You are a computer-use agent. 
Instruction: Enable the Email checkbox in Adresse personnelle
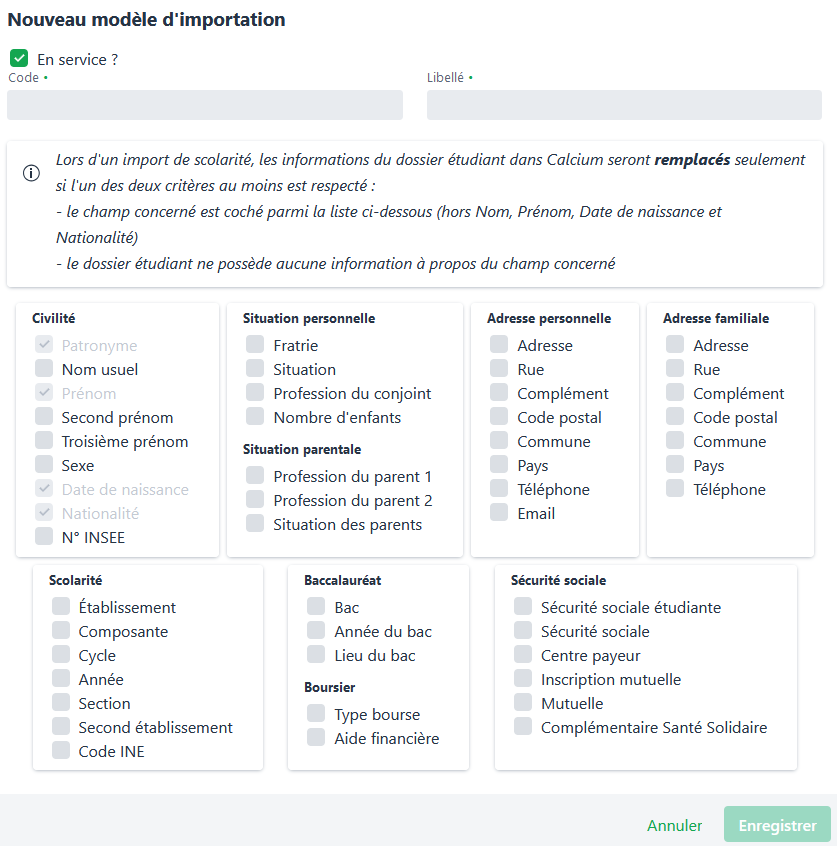point(499,513)
